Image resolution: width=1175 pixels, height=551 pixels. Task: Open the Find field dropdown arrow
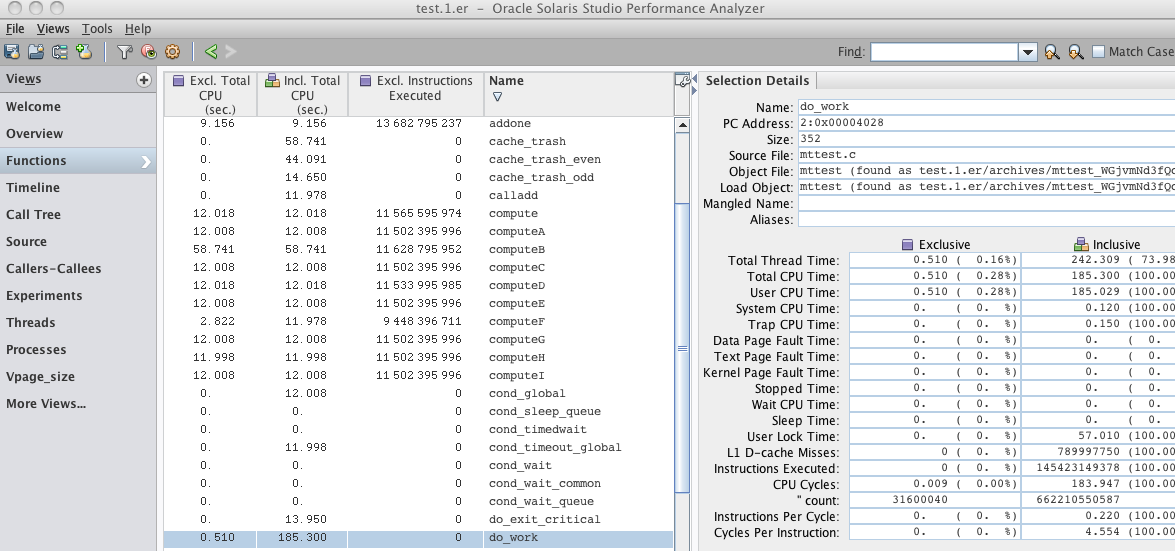coord(1028,52)
